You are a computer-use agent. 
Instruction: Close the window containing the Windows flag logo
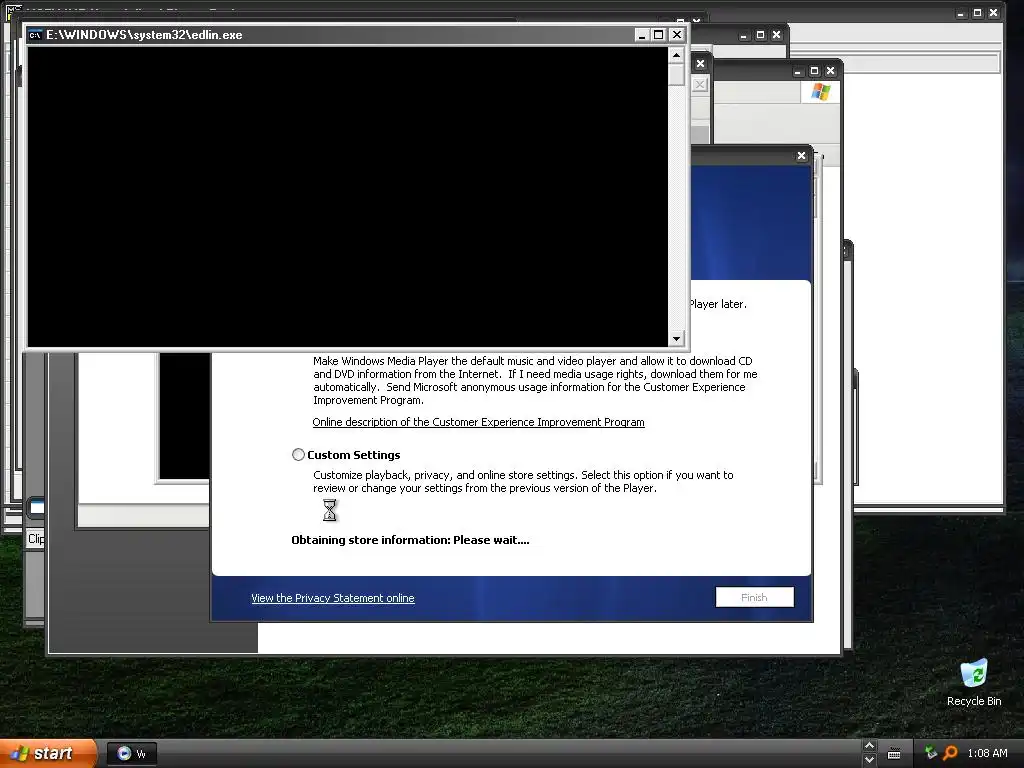click(x=830, y=71)
